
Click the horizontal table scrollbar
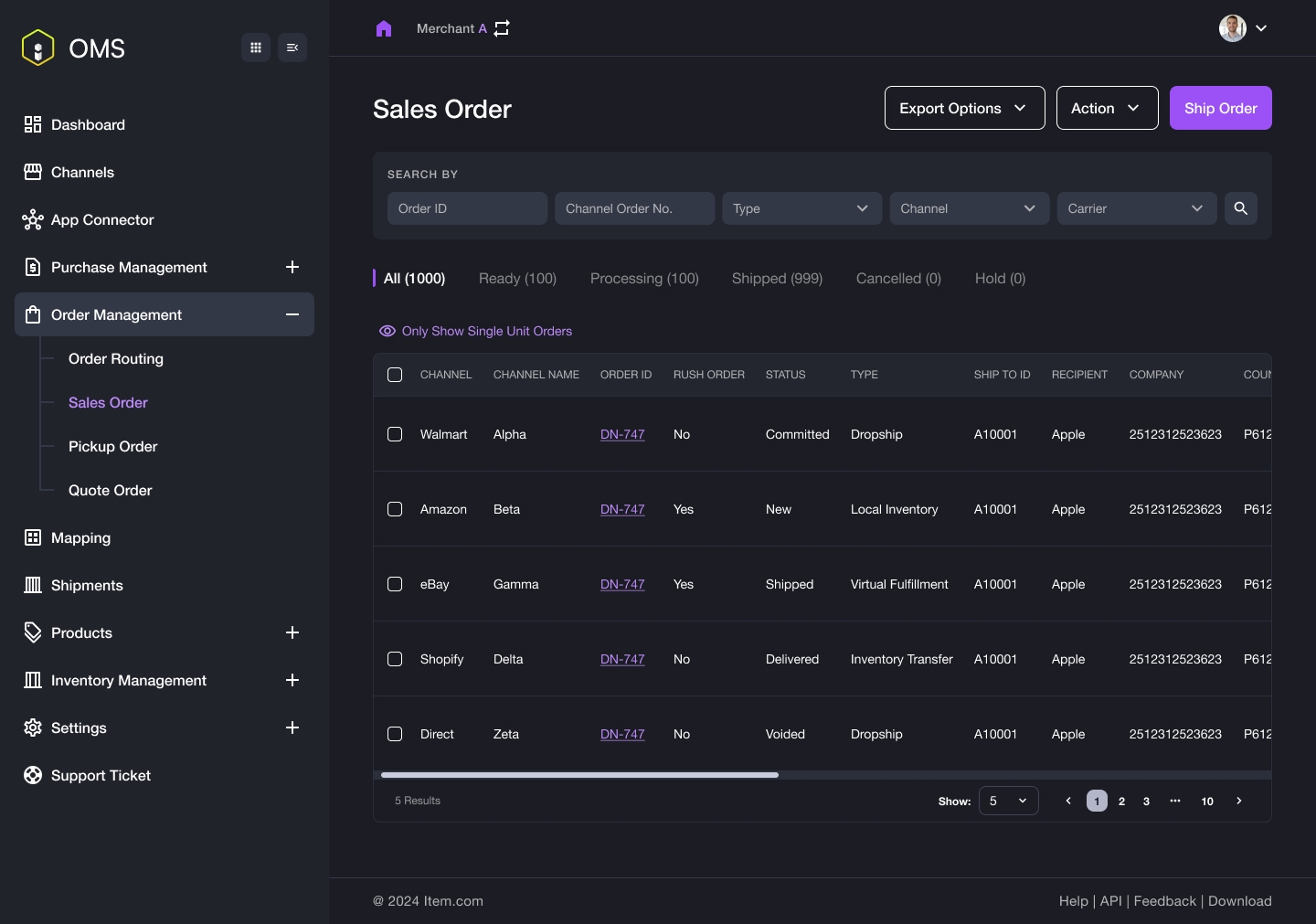[579, 775]
